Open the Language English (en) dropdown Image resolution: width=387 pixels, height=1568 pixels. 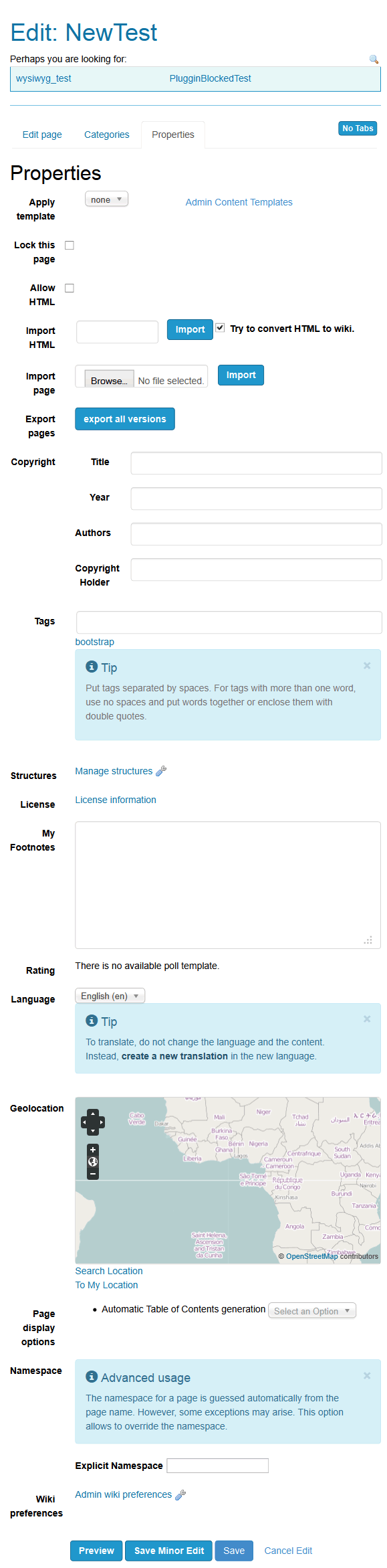click(110, 996)
